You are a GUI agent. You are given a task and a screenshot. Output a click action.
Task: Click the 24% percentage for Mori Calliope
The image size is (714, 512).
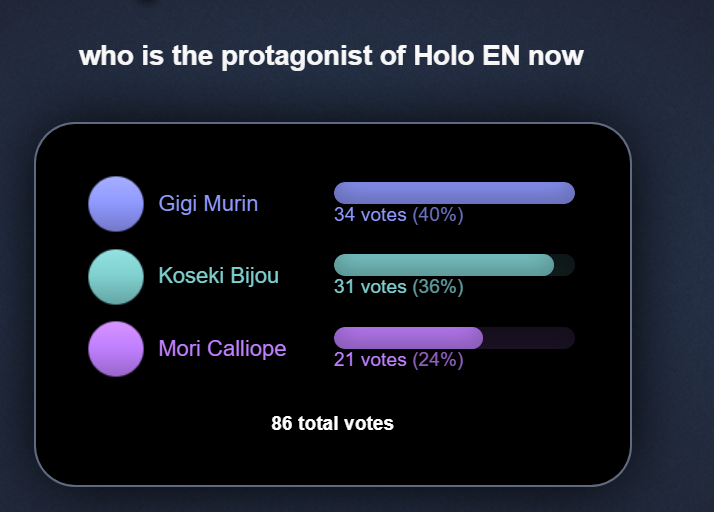click(438, 359)
